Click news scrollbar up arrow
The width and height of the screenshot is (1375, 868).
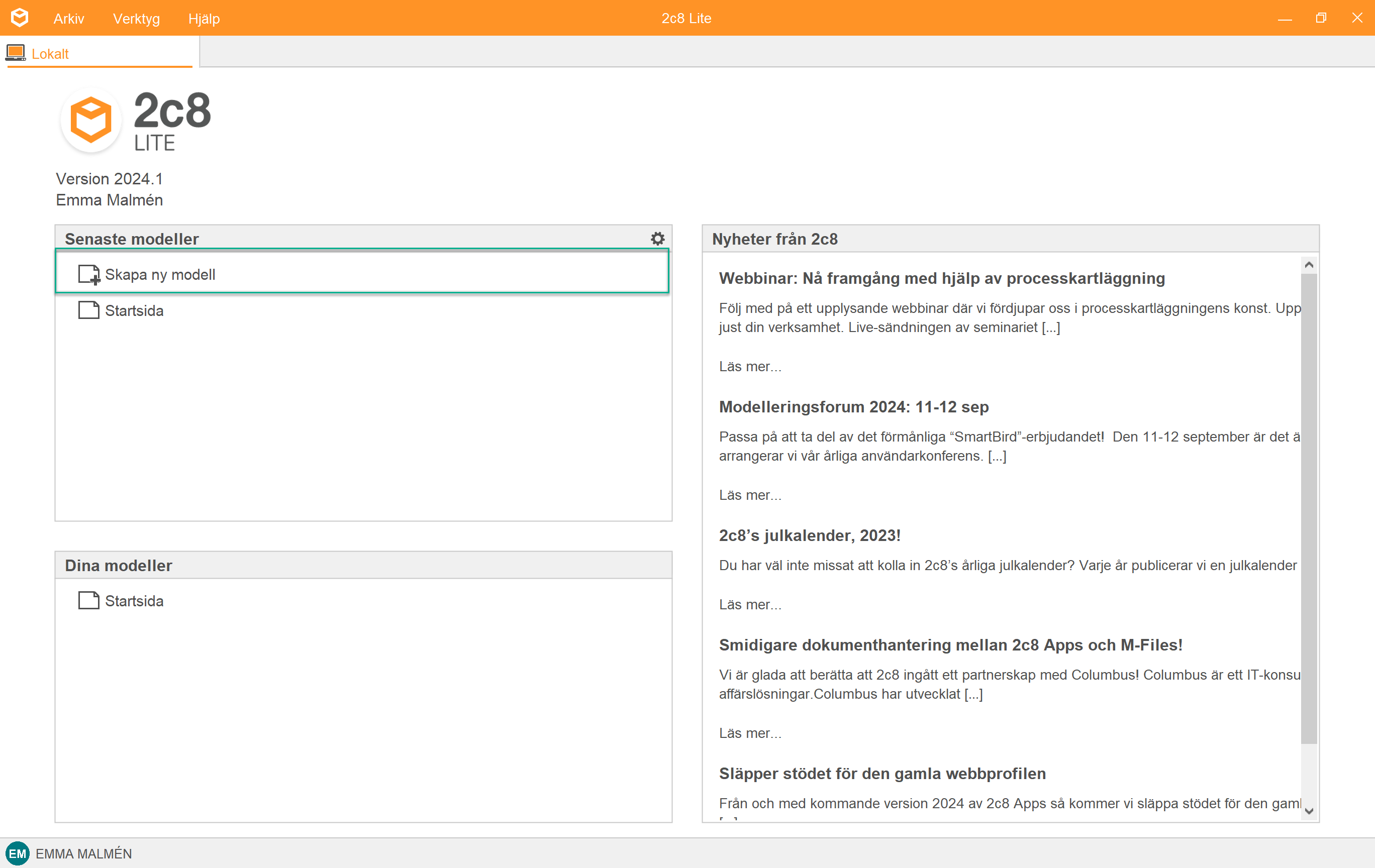[x=1309, y=265]
